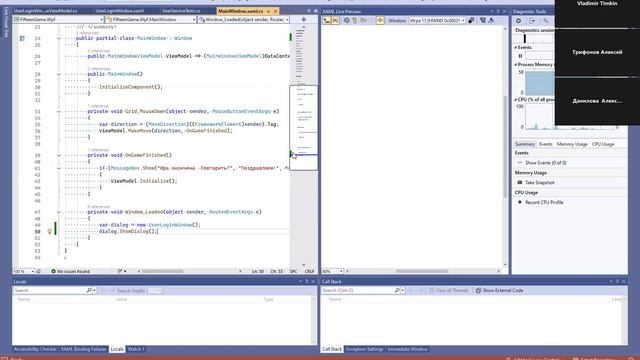The height and width of the screenshot is (360, 640).
Task: Click the Locals search magnifier icon
Action: pyautogui.click(x=89, y=290)
